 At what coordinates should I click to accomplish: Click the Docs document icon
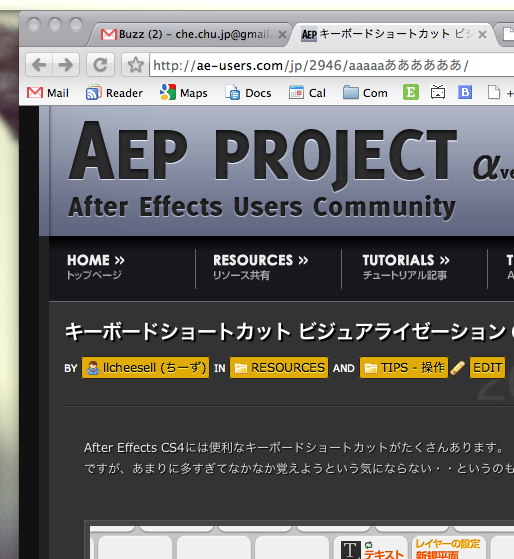(x=232, y=93)
